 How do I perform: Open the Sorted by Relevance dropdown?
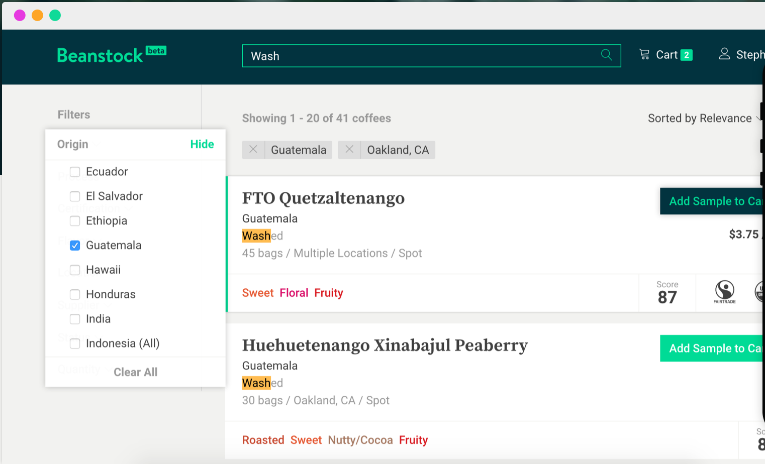[x=704, y=118]
